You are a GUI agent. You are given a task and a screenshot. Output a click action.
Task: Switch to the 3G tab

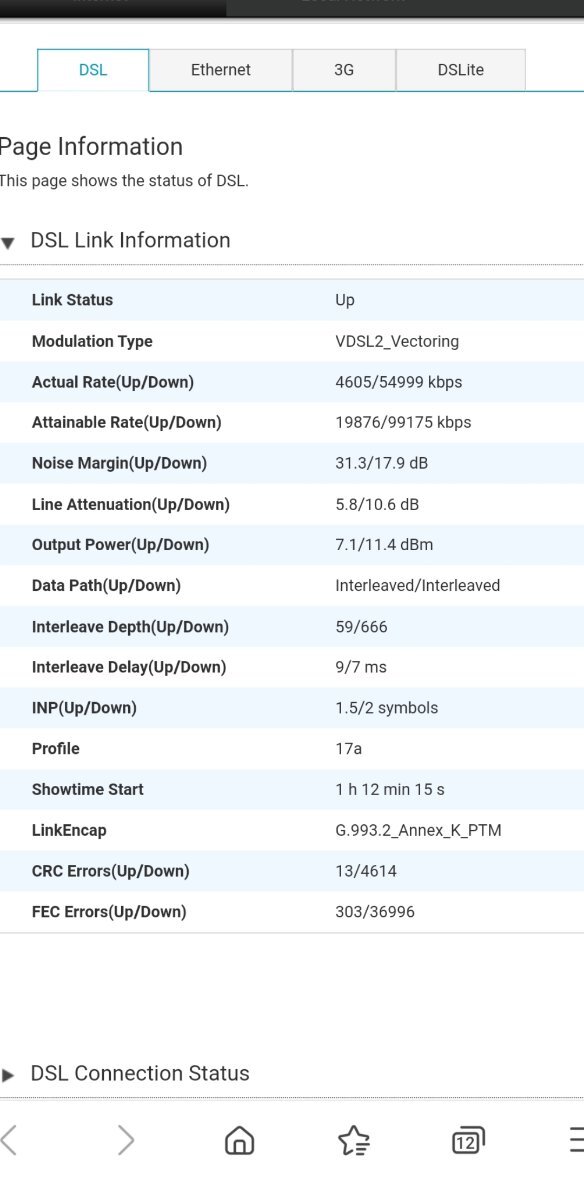344,70
